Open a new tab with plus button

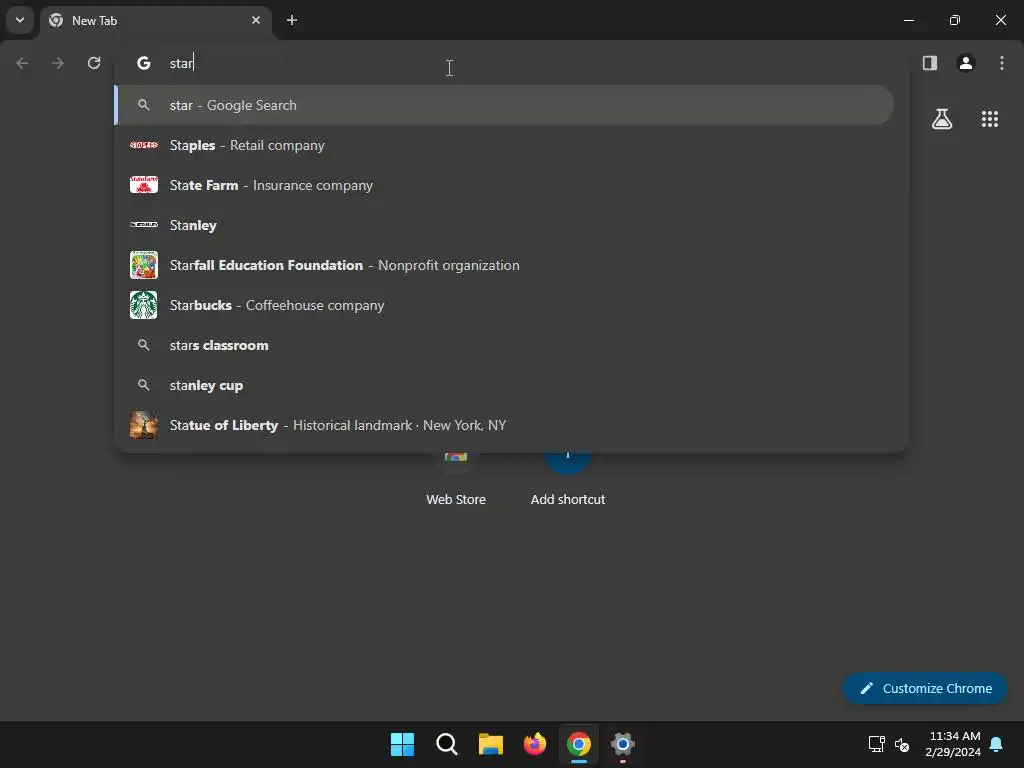[292, 20]
